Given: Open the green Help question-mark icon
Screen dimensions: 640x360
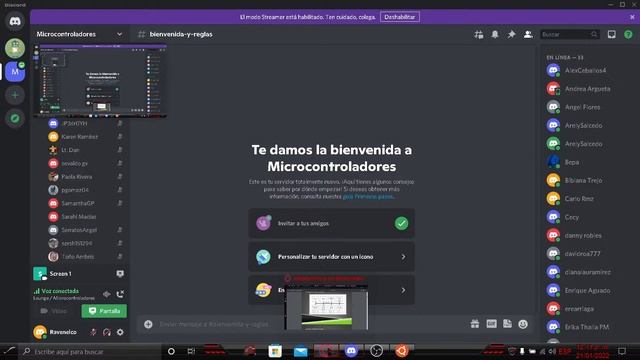Looking at the screenshot, I should click(628, 35).
